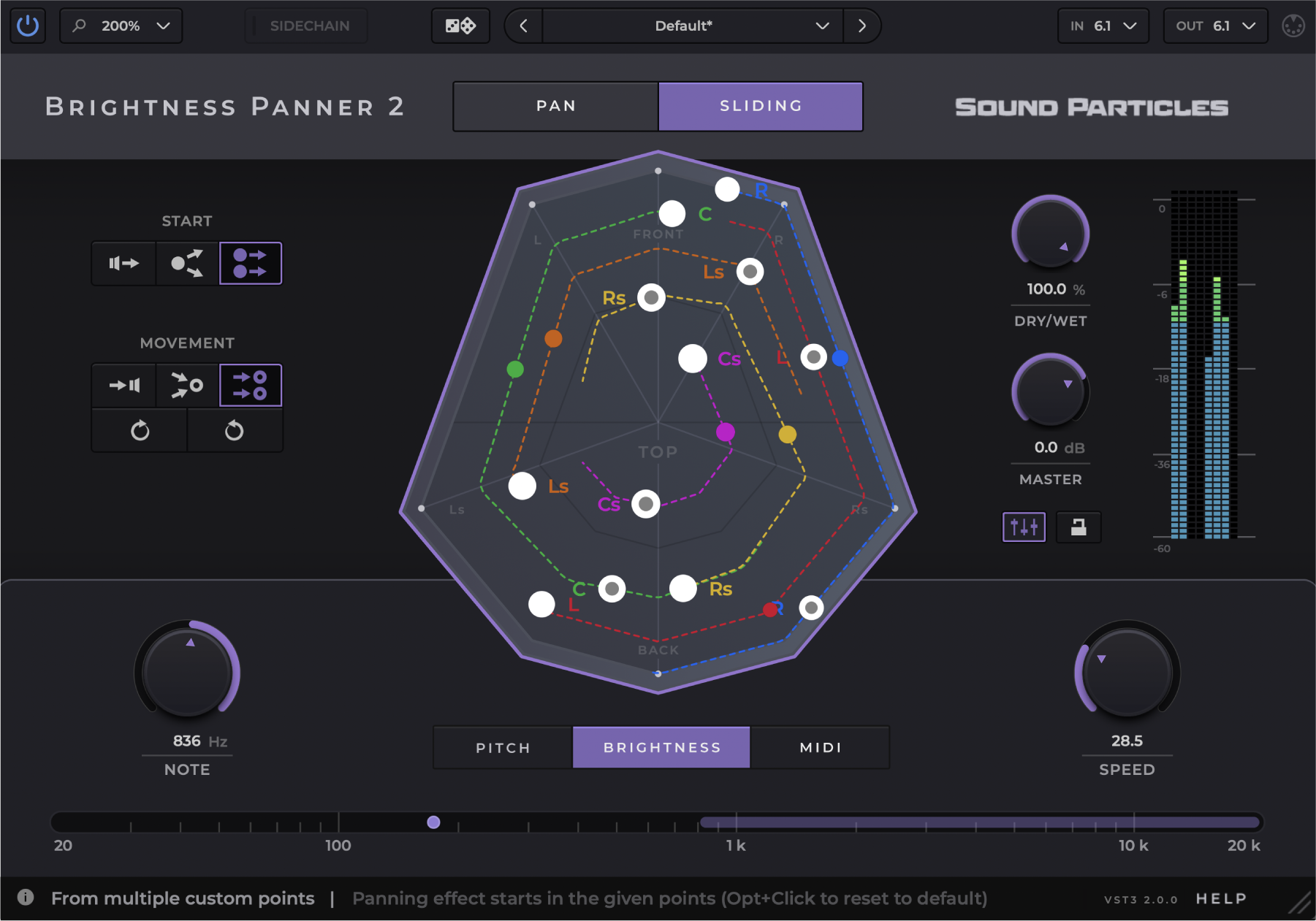The width and height of the screenshot is (1316, 921).
Task: Select Movement to multiple custom points icon
Action: (251, 385)
